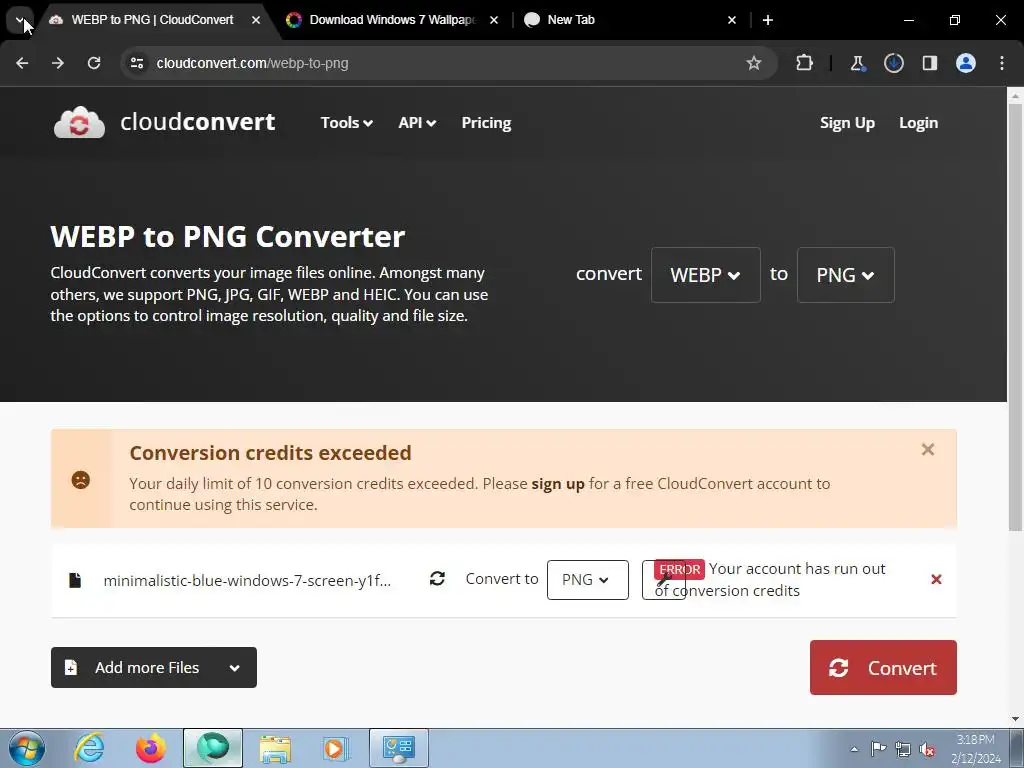View site information icon in address bar

(x=137, y=63)
